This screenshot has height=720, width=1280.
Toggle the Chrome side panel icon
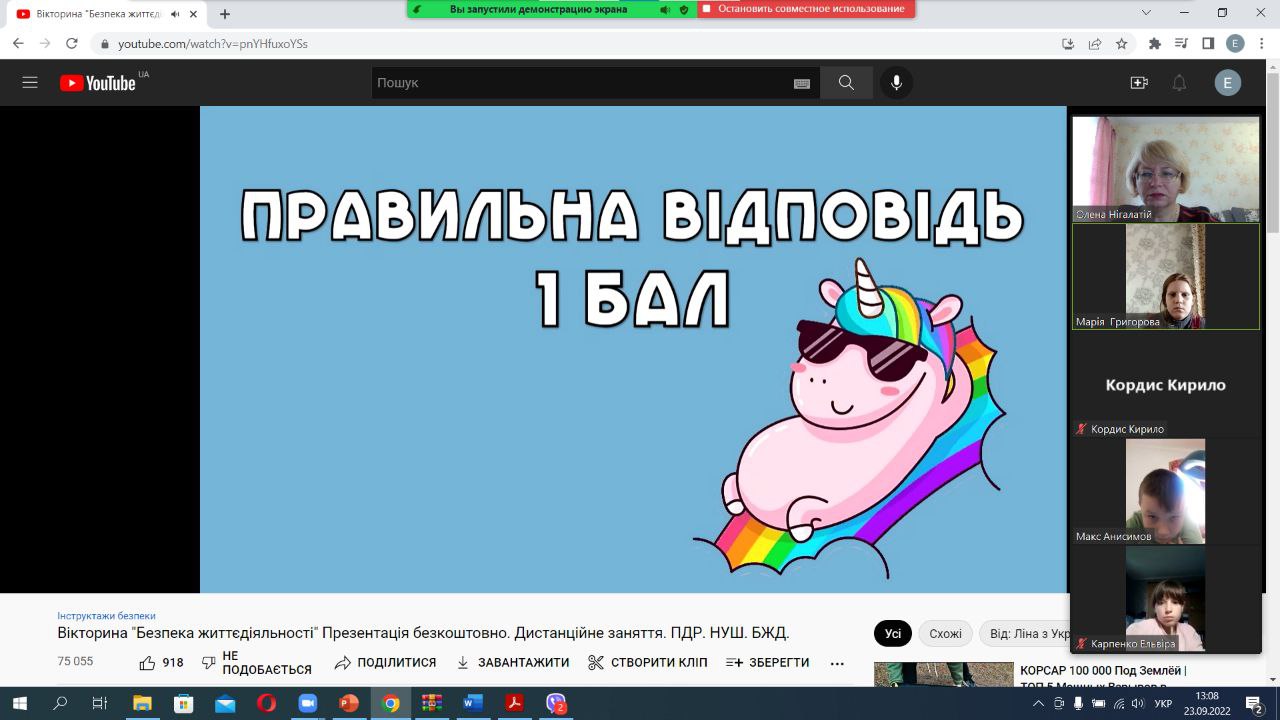1208,44
